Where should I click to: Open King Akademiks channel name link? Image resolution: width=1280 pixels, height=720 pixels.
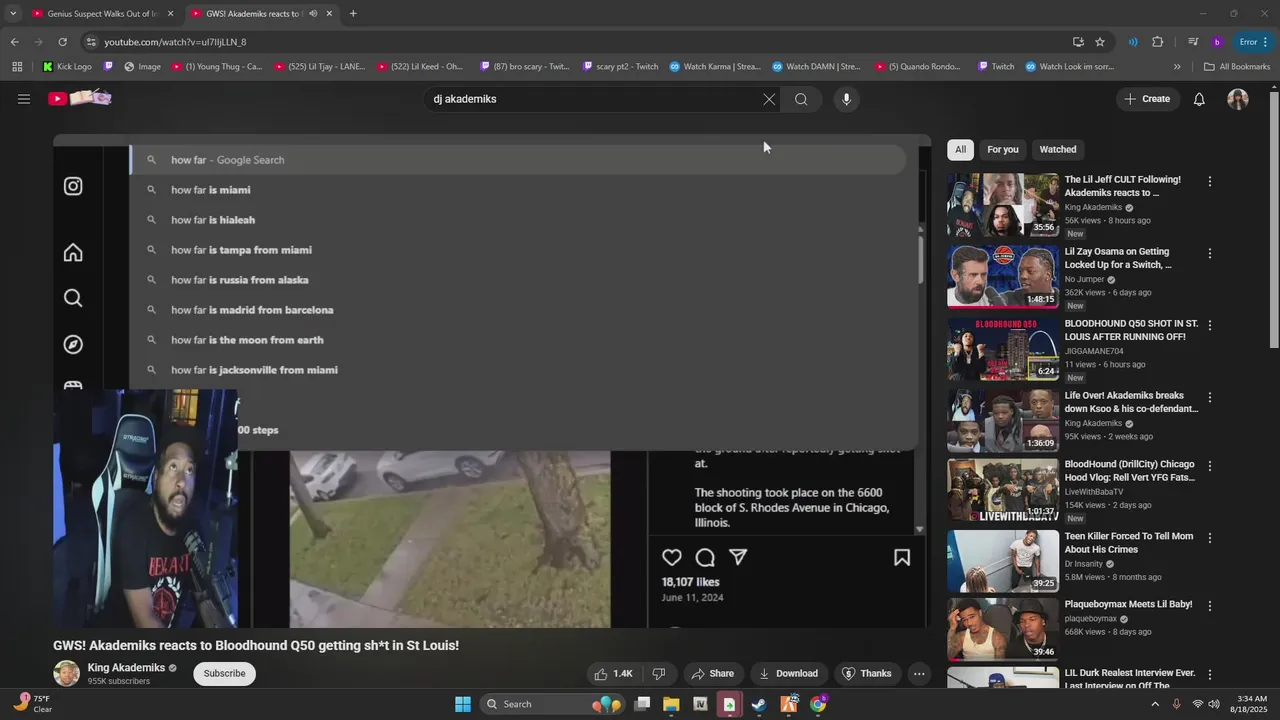tap(126, 668)
